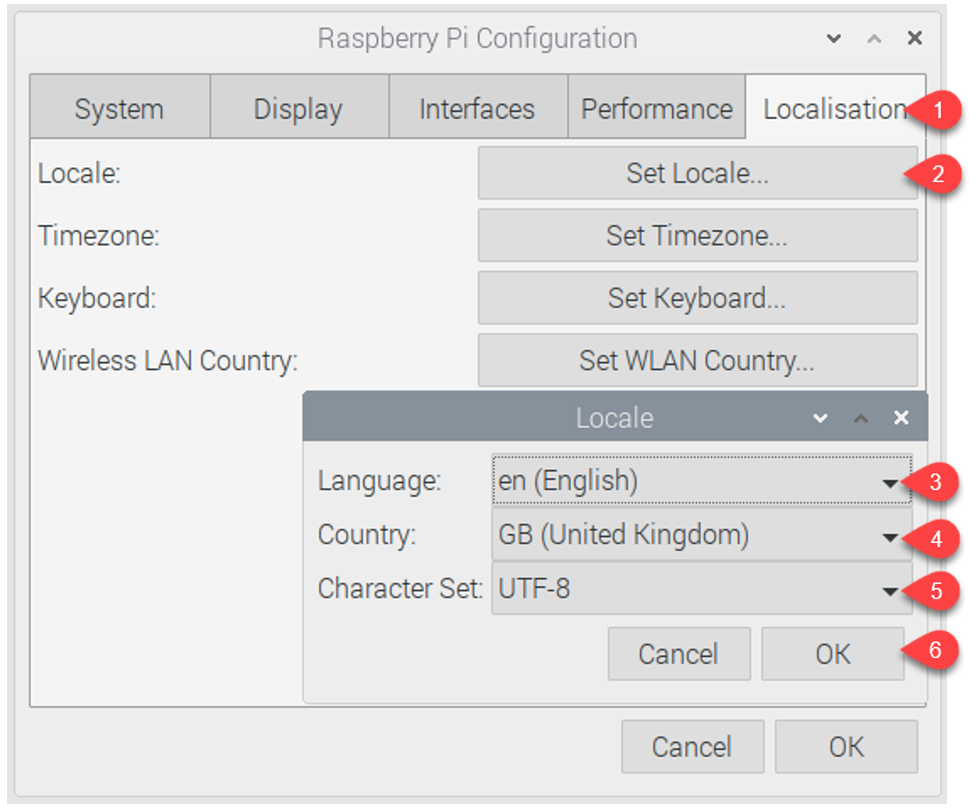Image resolution: width=969 pixels, height=811 pixels.
Task: Maximize the Locale dialog
Action: [x=861, y=418]
